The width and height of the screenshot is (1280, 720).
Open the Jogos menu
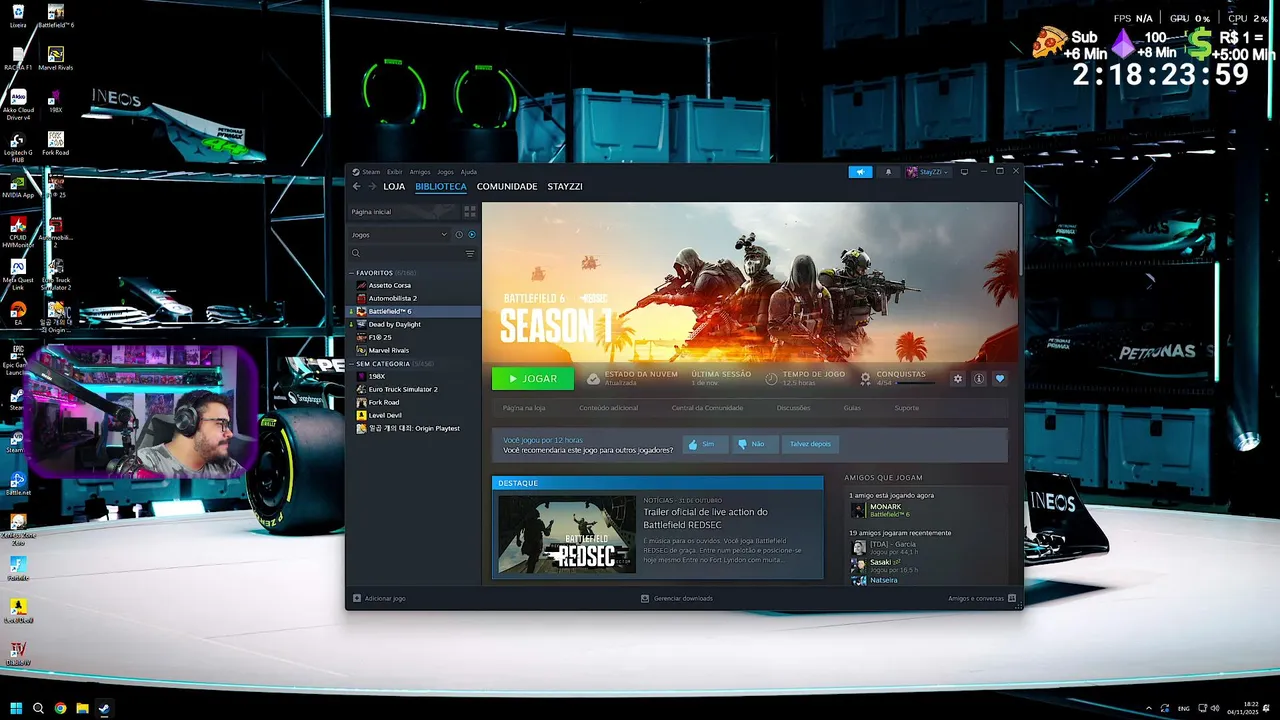(x=445, y=172)
